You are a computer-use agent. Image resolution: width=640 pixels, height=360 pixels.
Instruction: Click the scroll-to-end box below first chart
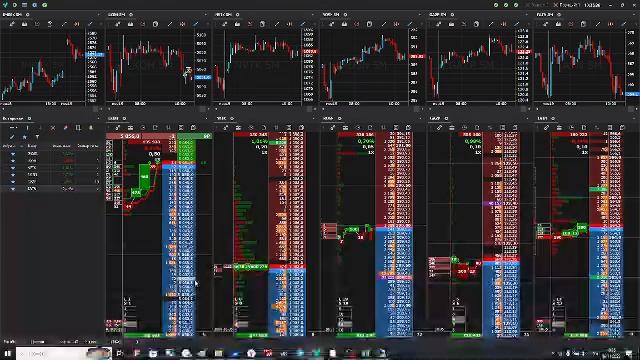coord(95,109)
